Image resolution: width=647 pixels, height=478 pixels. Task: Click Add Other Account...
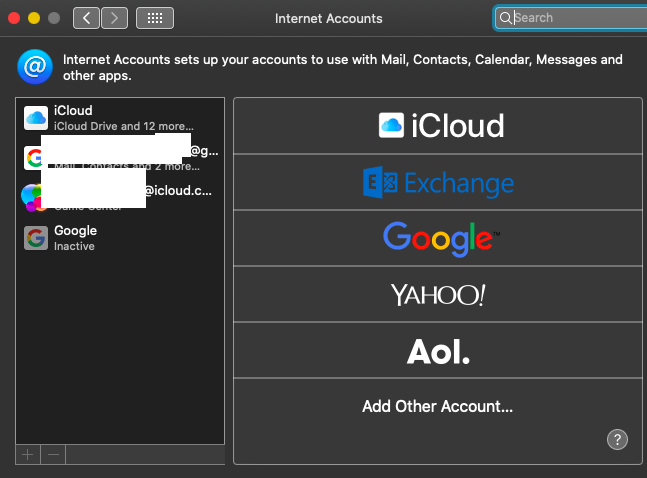438,407
